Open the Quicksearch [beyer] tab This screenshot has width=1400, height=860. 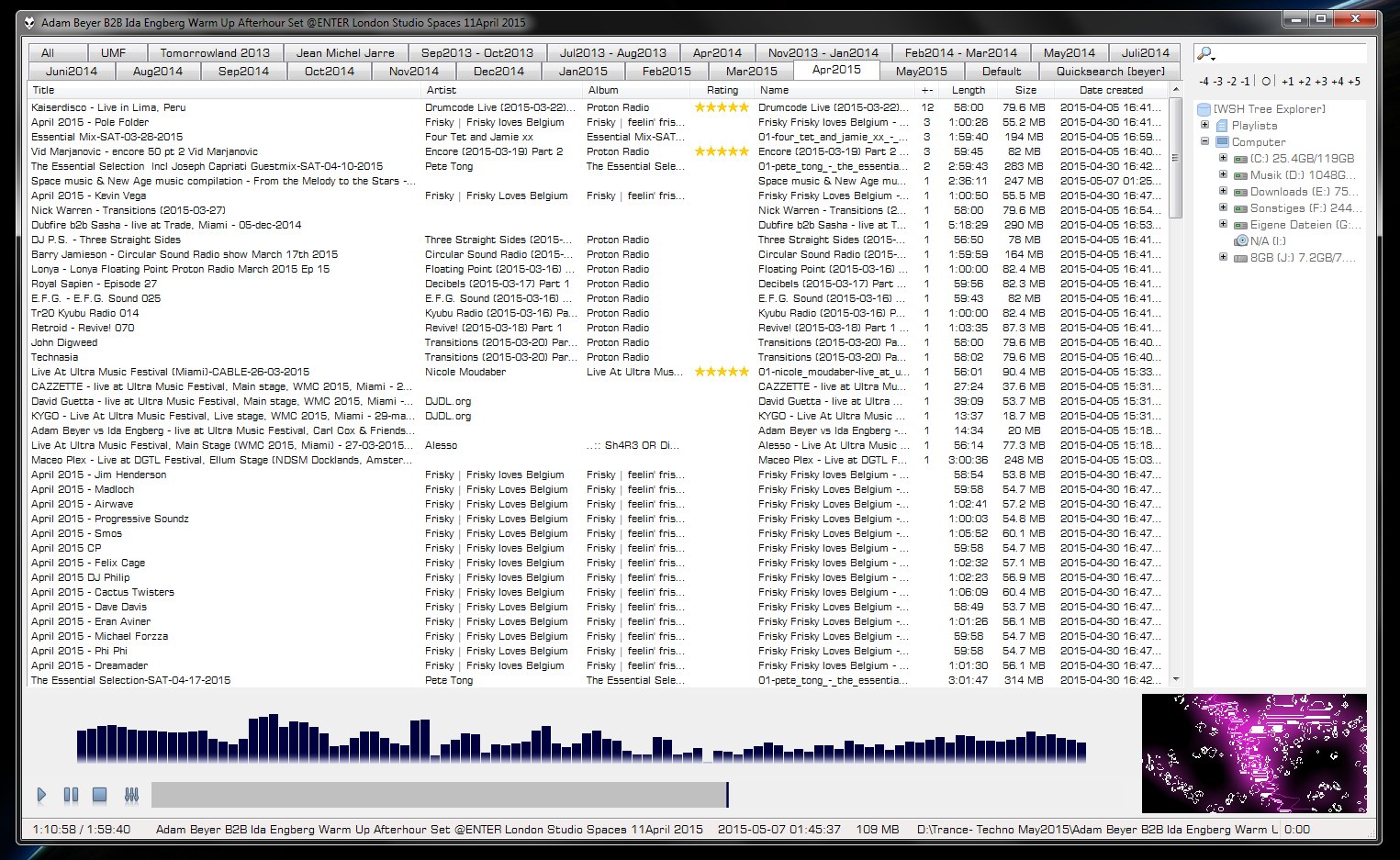tap(1110, 71)
